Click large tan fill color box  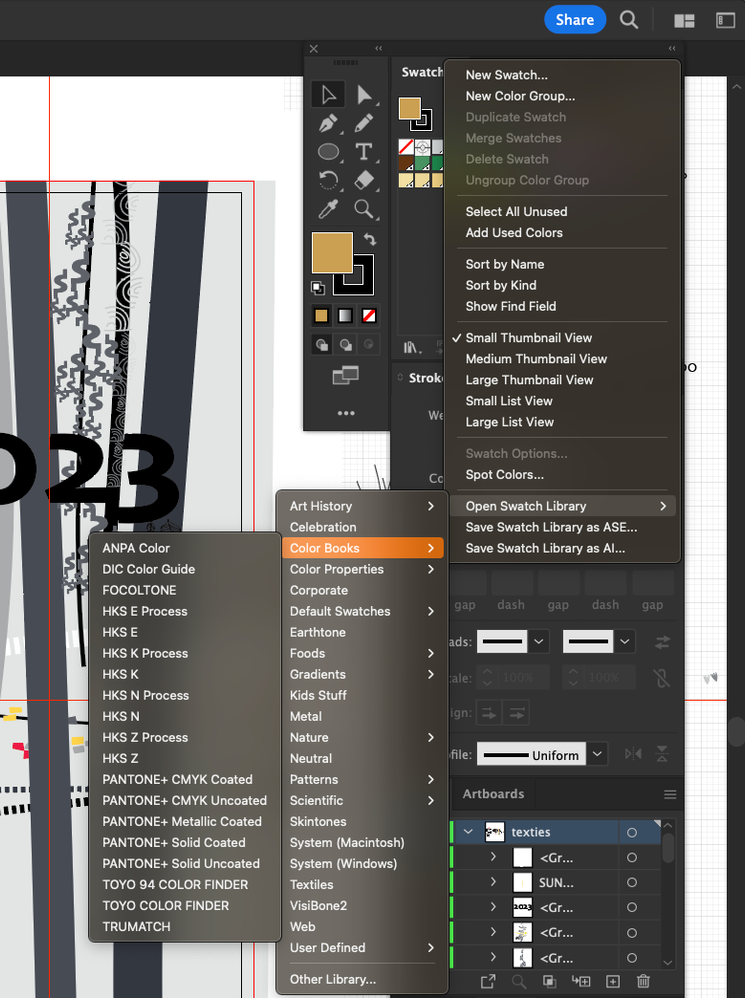coord(331,253)
